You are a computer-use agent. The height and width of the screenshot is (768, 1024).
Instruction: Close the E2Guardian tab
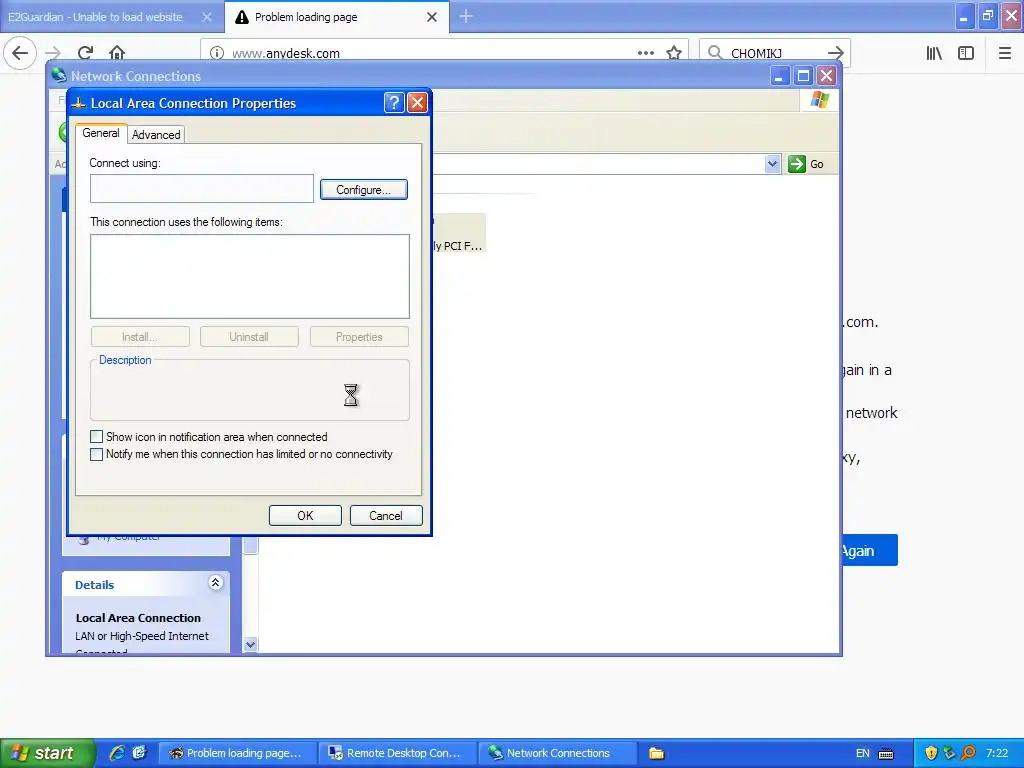[x=207, y=17]
